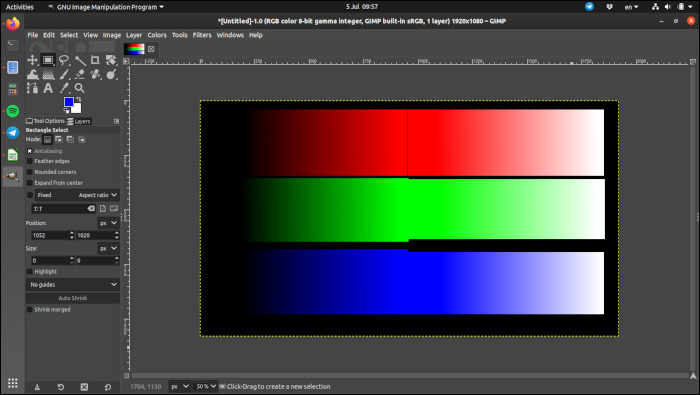Clear the 1:1 aspect ratio field
This screenshot has width=700, height=395.
click(91, 208)
